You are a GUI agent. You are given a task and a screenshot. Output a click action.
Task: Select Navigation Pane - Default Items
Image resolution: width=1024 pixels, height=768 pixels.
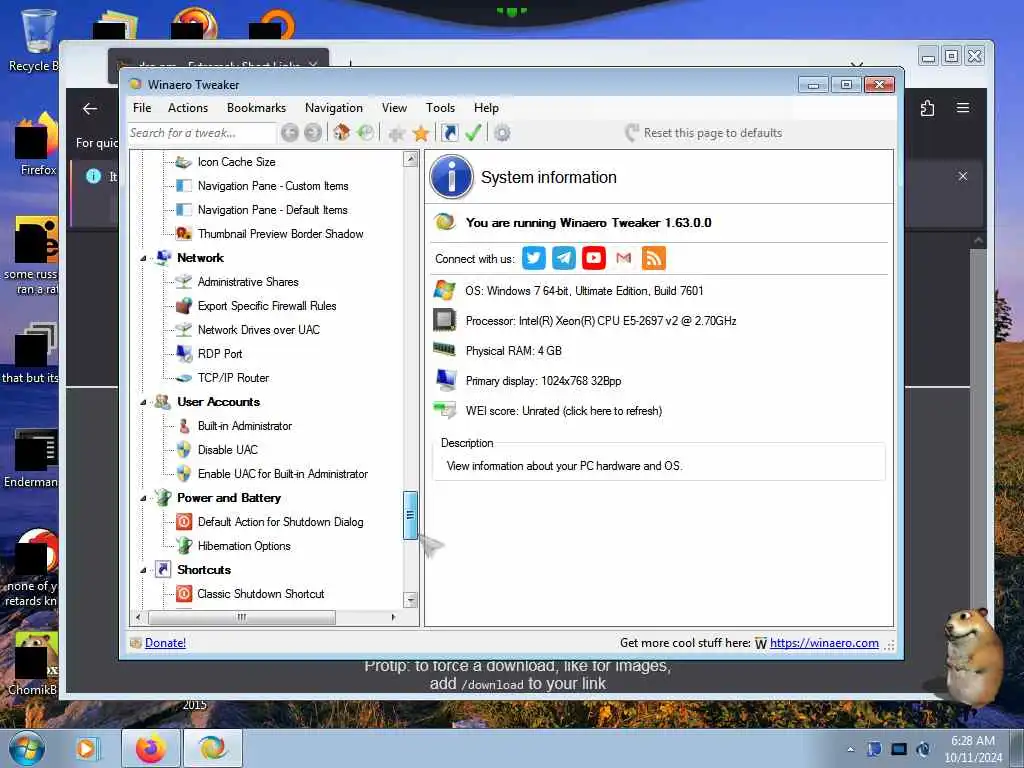pyautogui.click(x=272, y=210)
